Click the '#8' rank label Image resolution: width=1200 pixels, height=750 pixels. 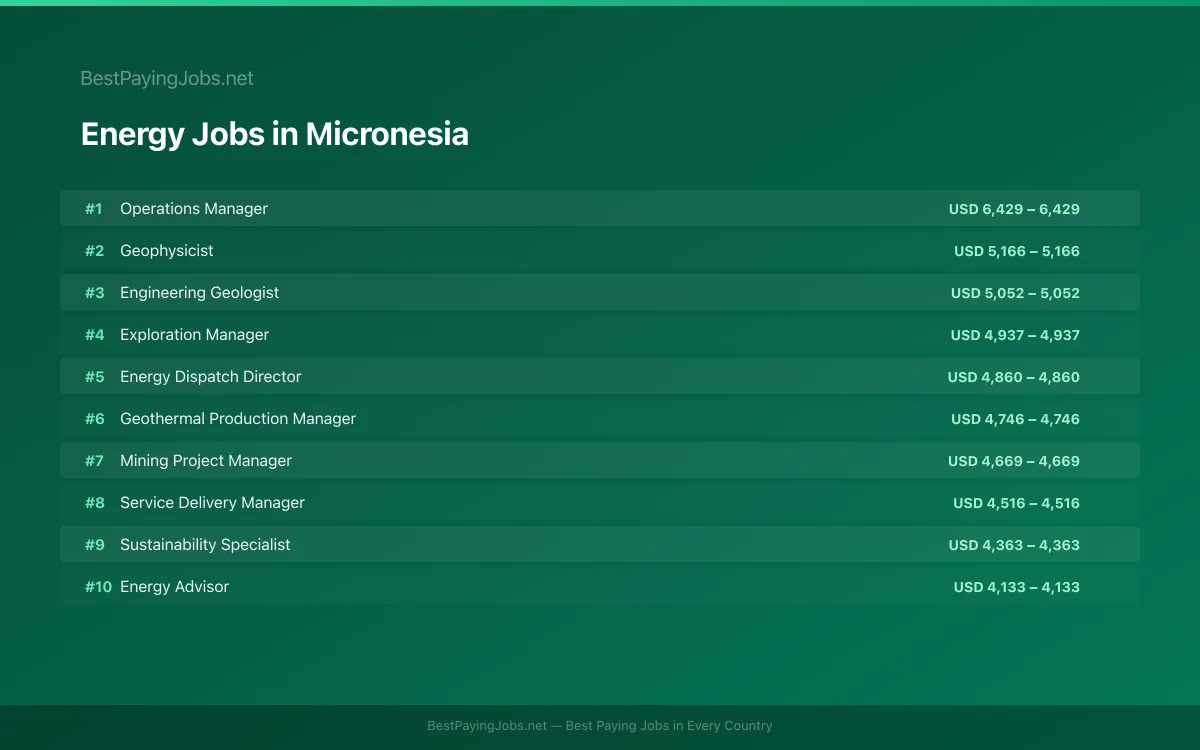pos(94,503)
